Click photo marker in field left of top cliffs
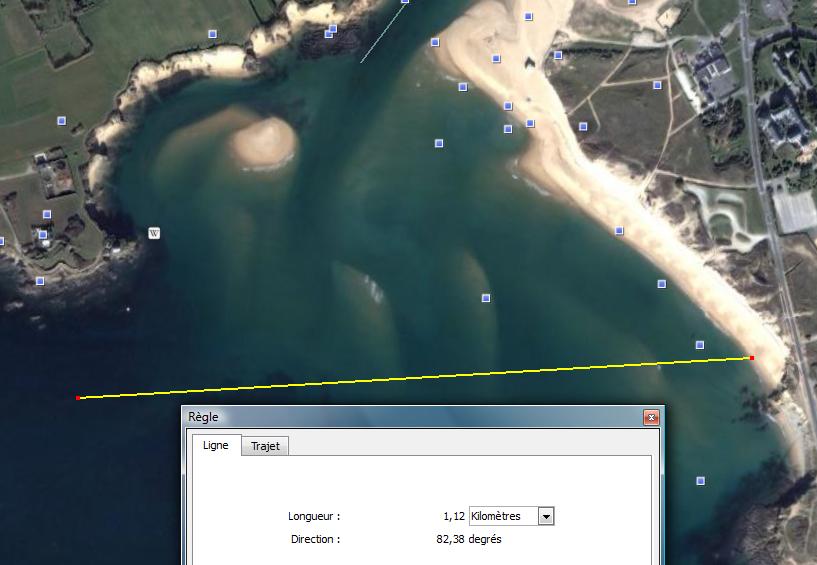The image size is (817, 565). [x=212, y=34]
